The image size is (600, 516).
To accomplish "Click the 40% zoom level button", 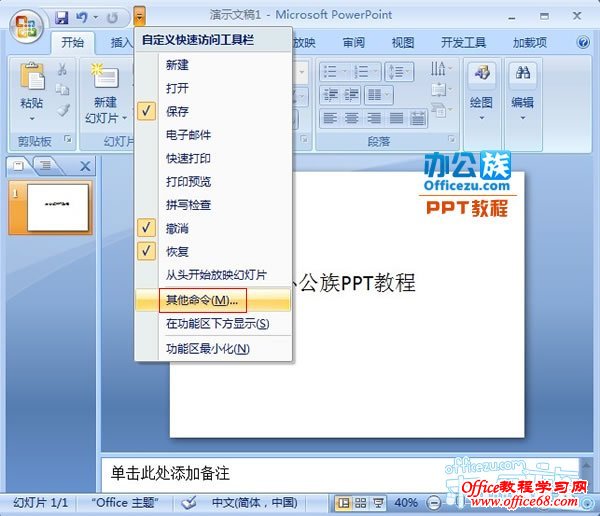I will [406, 503].
